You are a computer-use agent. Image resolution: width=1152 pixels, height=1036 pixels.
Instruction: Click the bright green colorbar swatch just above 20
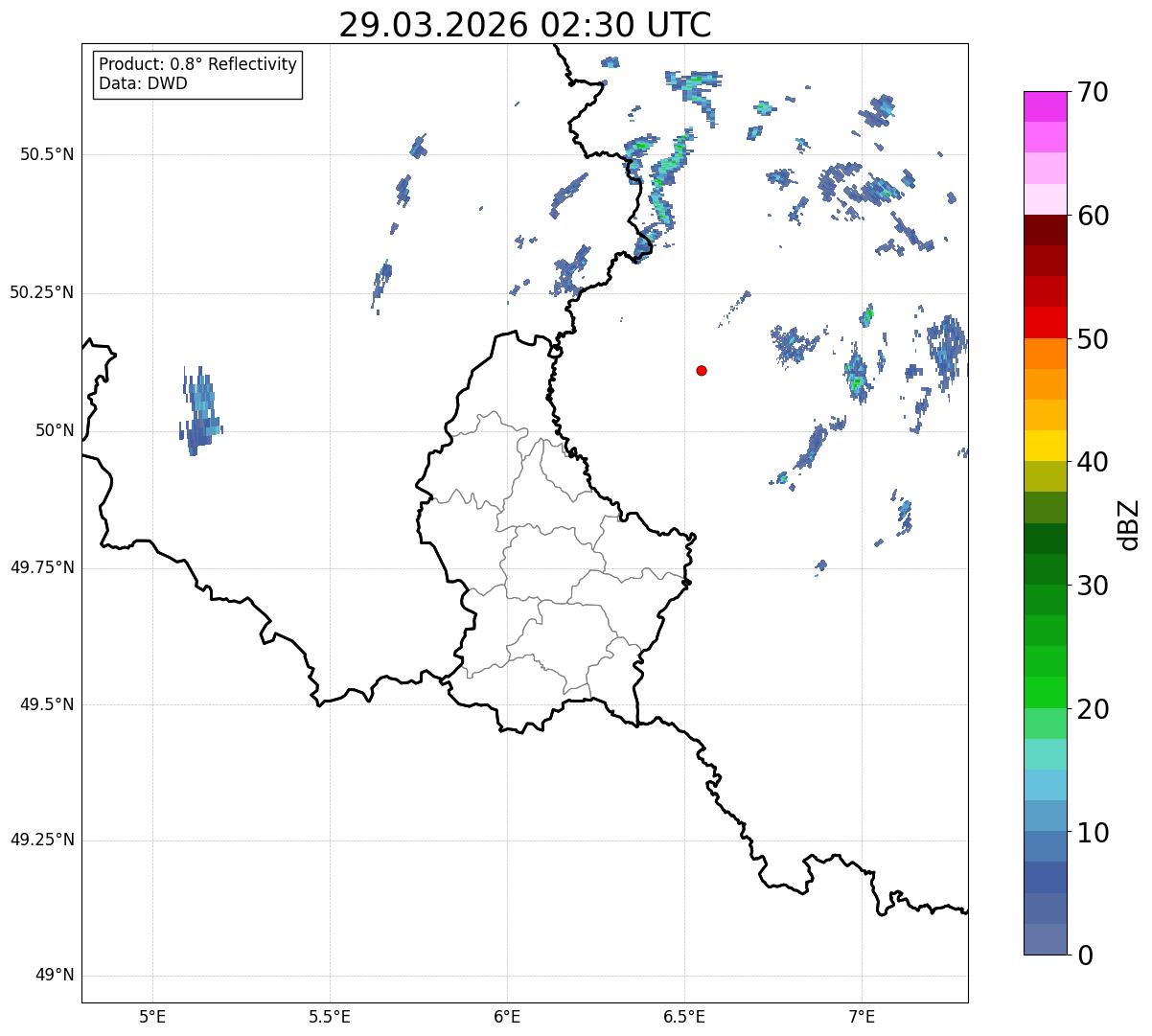click(1045, 693)
